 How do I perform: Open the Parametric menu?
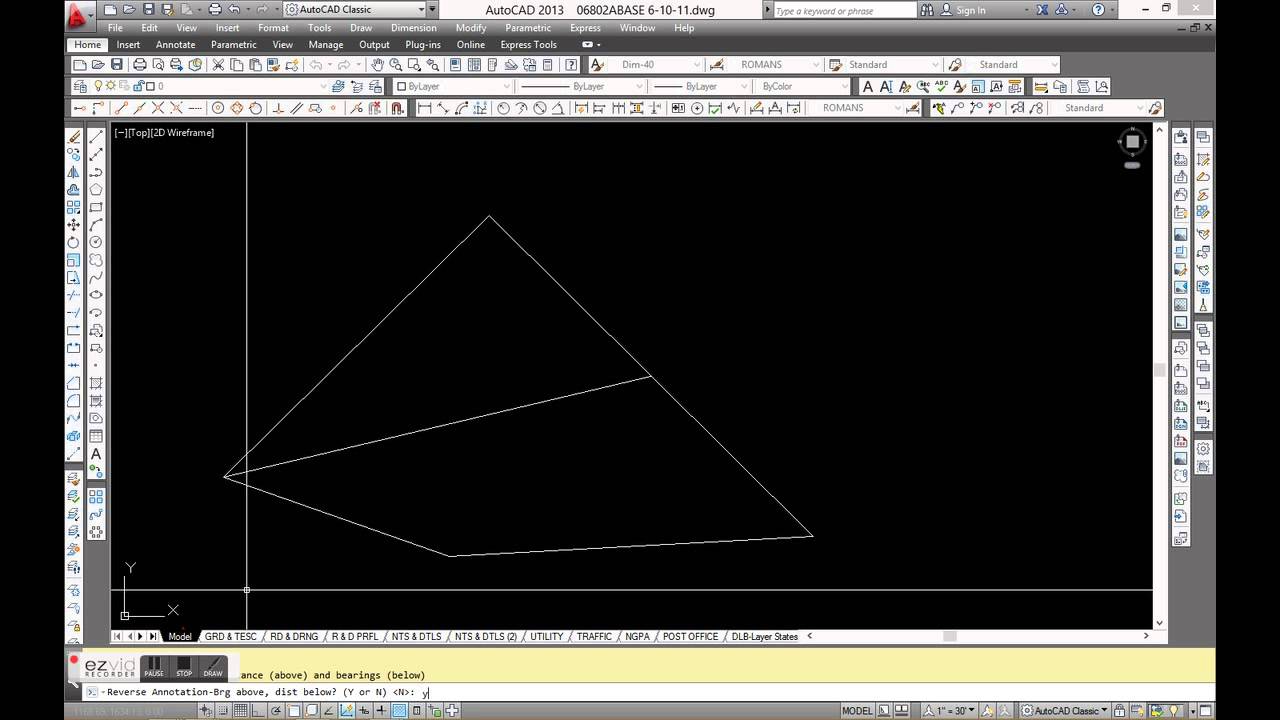[x=528, y=28]
